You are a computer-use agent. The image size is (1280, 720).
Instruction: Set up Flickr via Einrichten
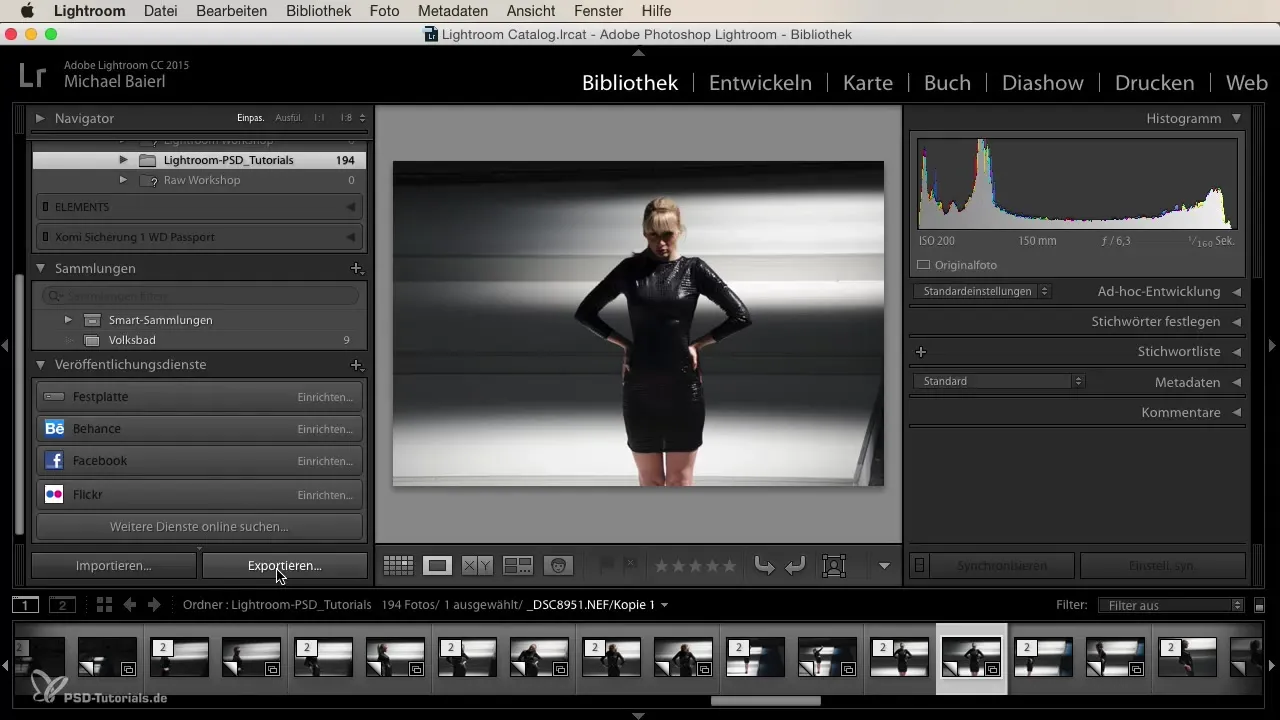click(325, 494)
